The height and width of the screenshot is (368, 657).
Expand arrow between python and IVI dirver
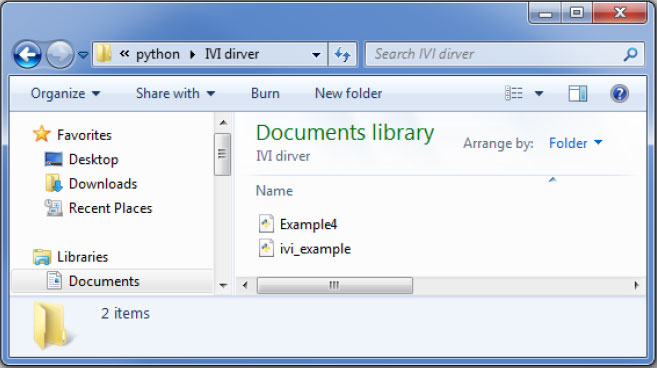(x=192, y=54)
